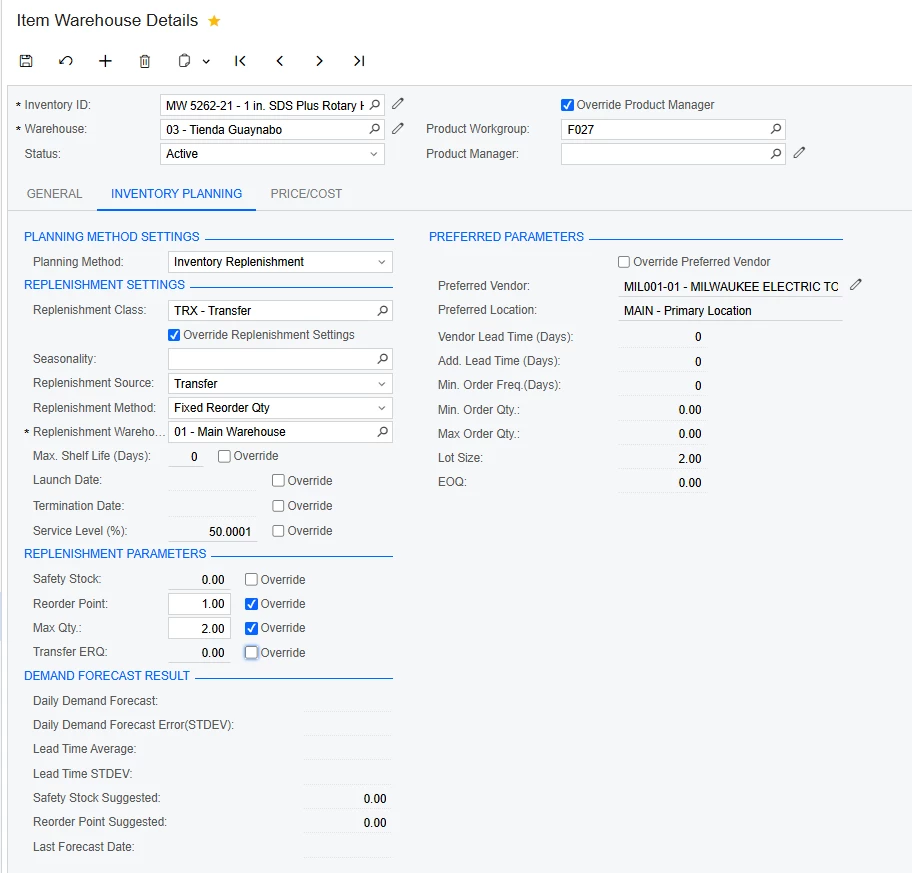The image size is (912, 873).
Task: Check Launch Date Override box
Action: click(278, 480)
